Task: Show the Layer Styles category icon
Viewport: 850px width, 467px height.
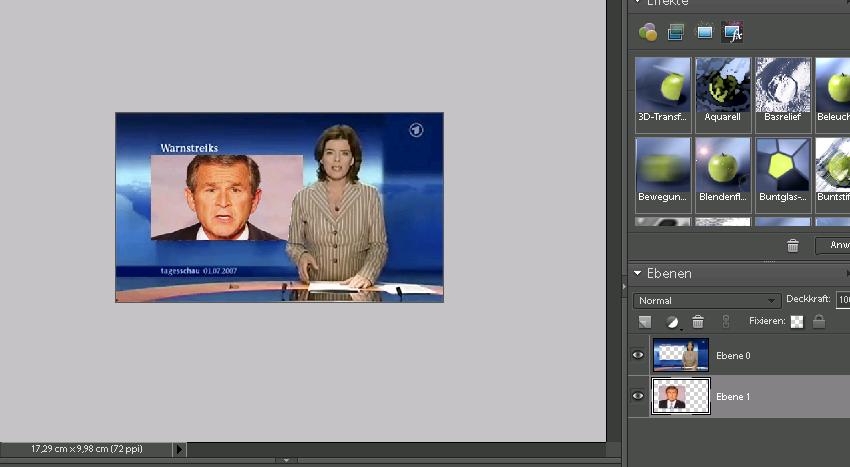Action: (676, 33)
